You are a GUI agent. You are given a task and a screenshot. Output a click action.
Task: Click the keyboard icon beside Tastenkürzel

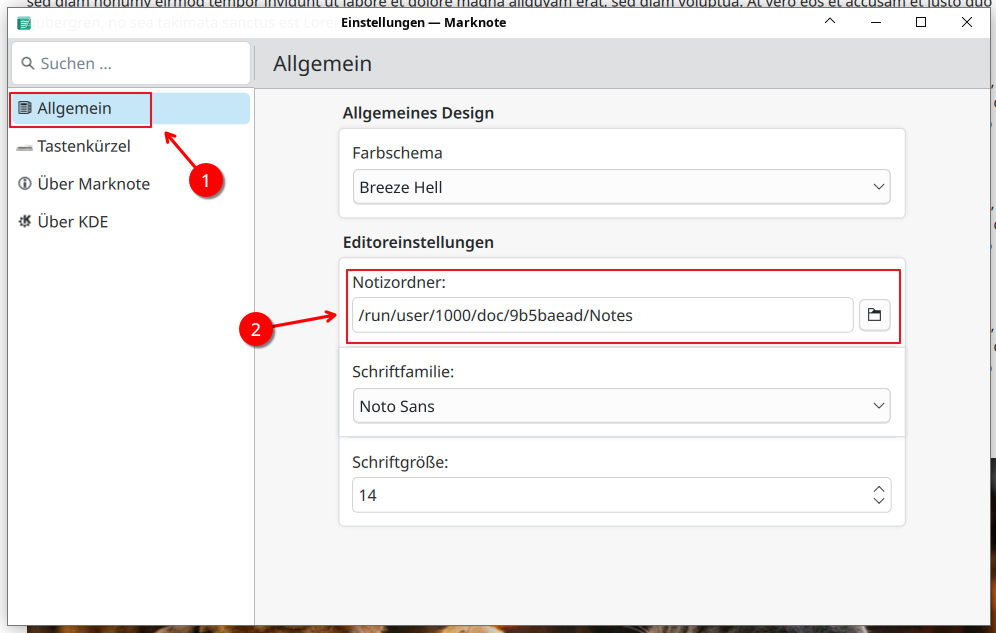click(25, 147)
